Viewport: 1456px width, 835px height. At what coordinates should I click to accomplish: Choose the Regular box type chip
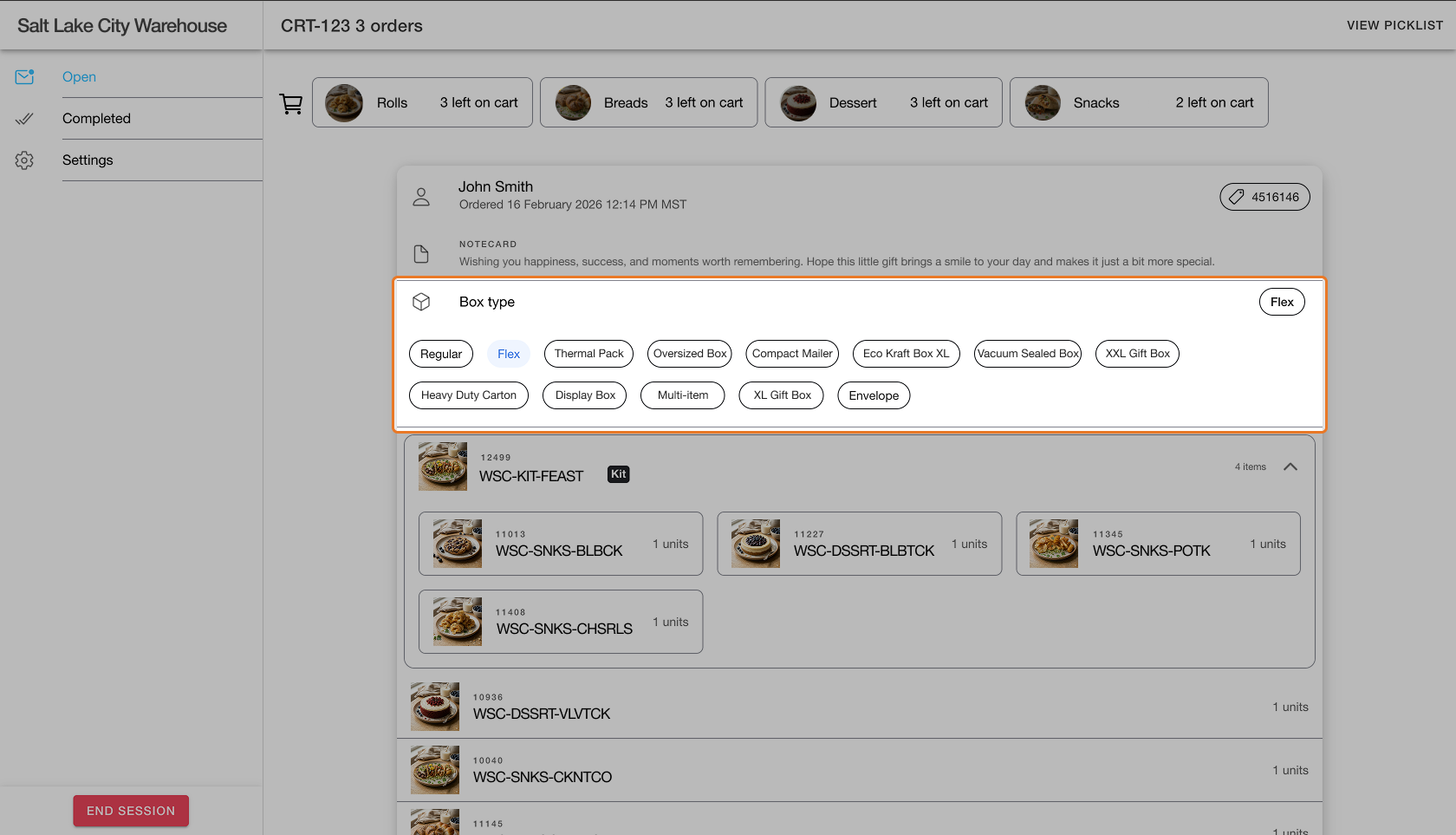441,354
